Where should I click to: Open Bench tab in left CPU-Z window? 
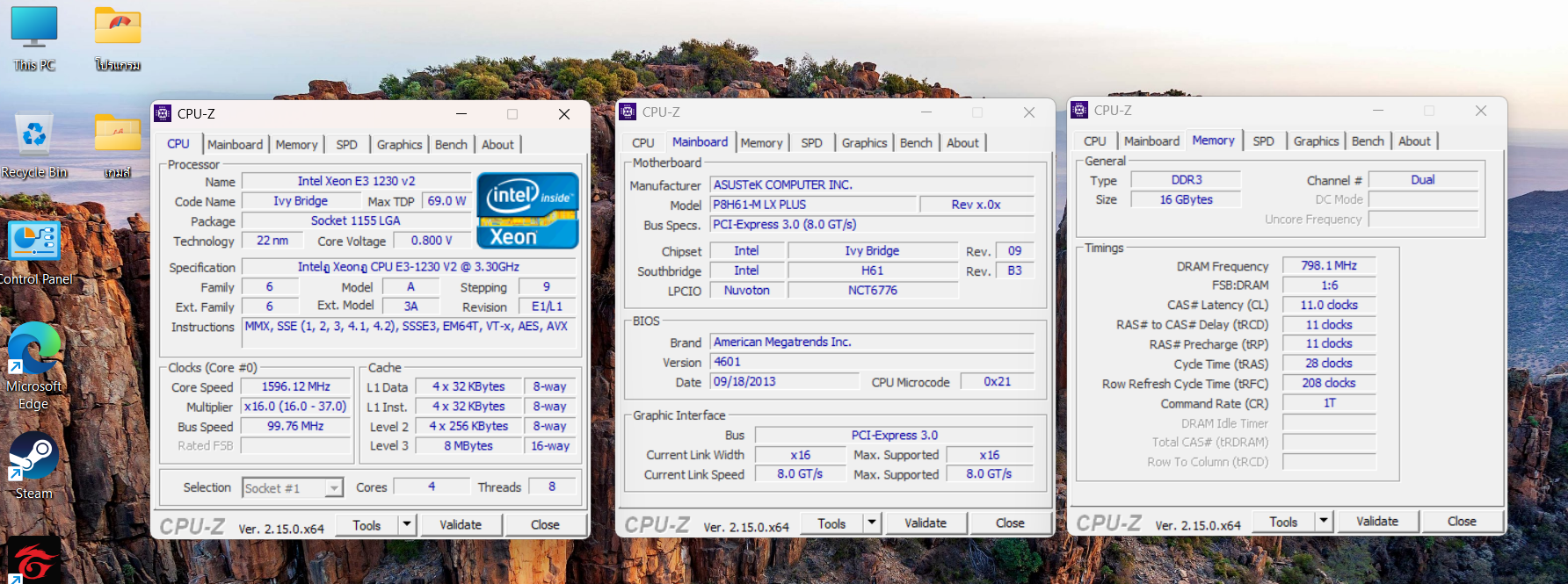tap(451, 145)
